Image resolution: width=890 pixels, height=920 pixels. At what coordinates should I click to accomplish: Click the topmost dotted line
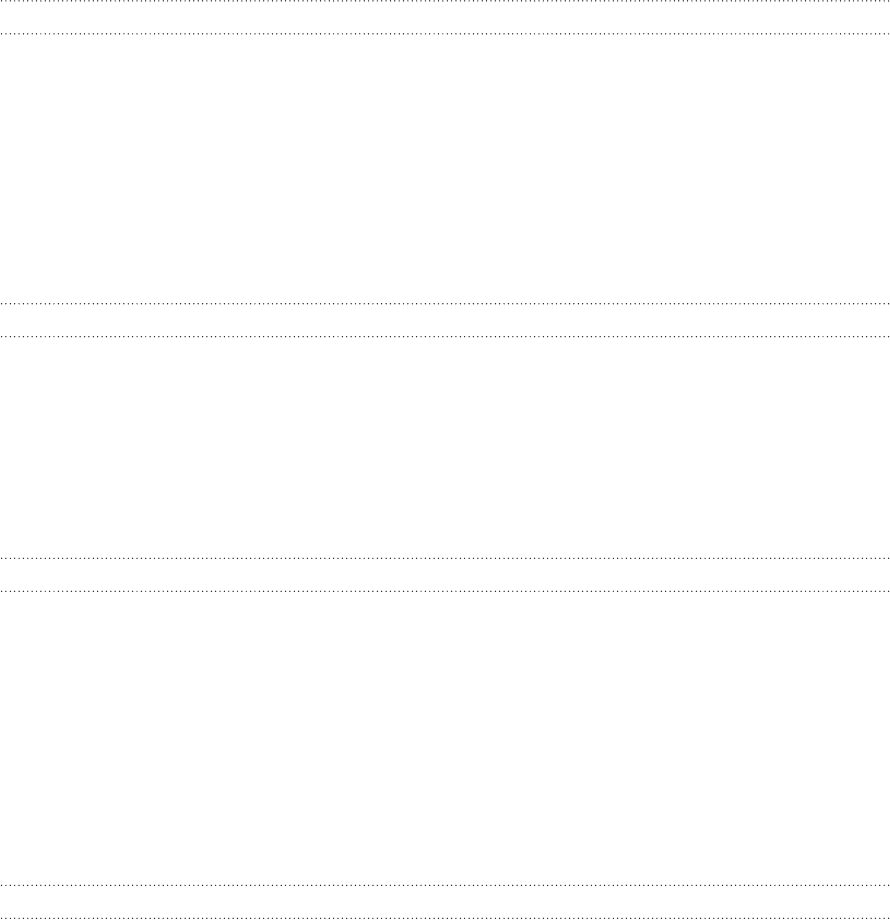click(x=445, y=1)
